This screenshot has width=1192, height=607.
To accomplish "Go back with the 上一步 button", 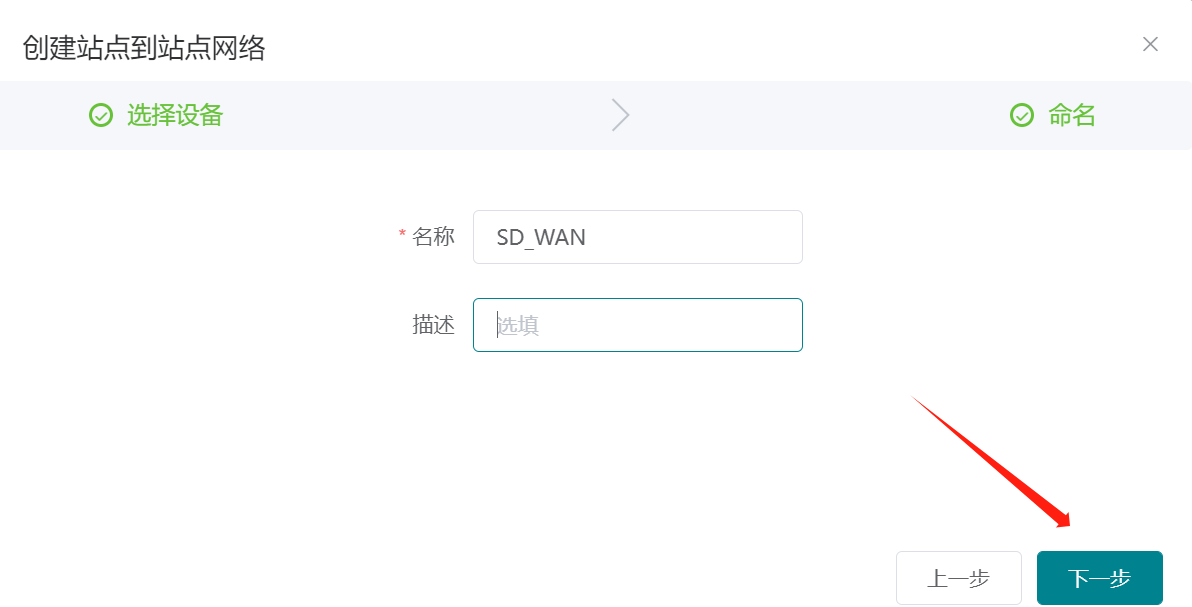I will (958, 578).
